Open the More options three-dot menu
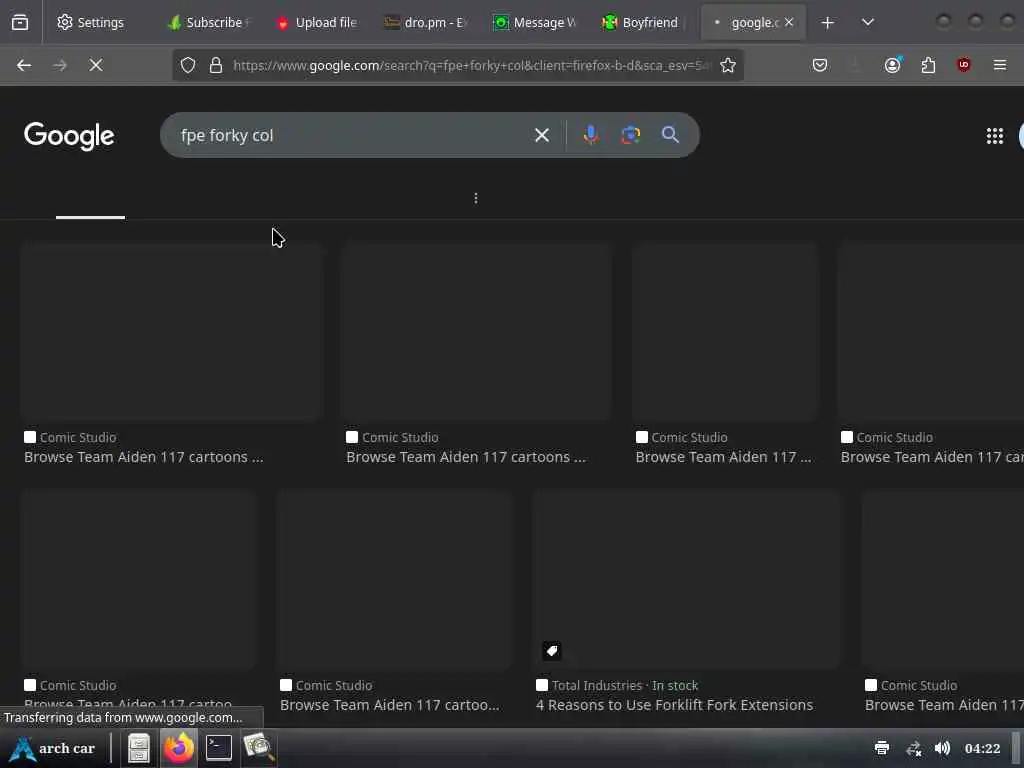The width and height of the screenshot is (1024, 768). click(x=475, y=198)
